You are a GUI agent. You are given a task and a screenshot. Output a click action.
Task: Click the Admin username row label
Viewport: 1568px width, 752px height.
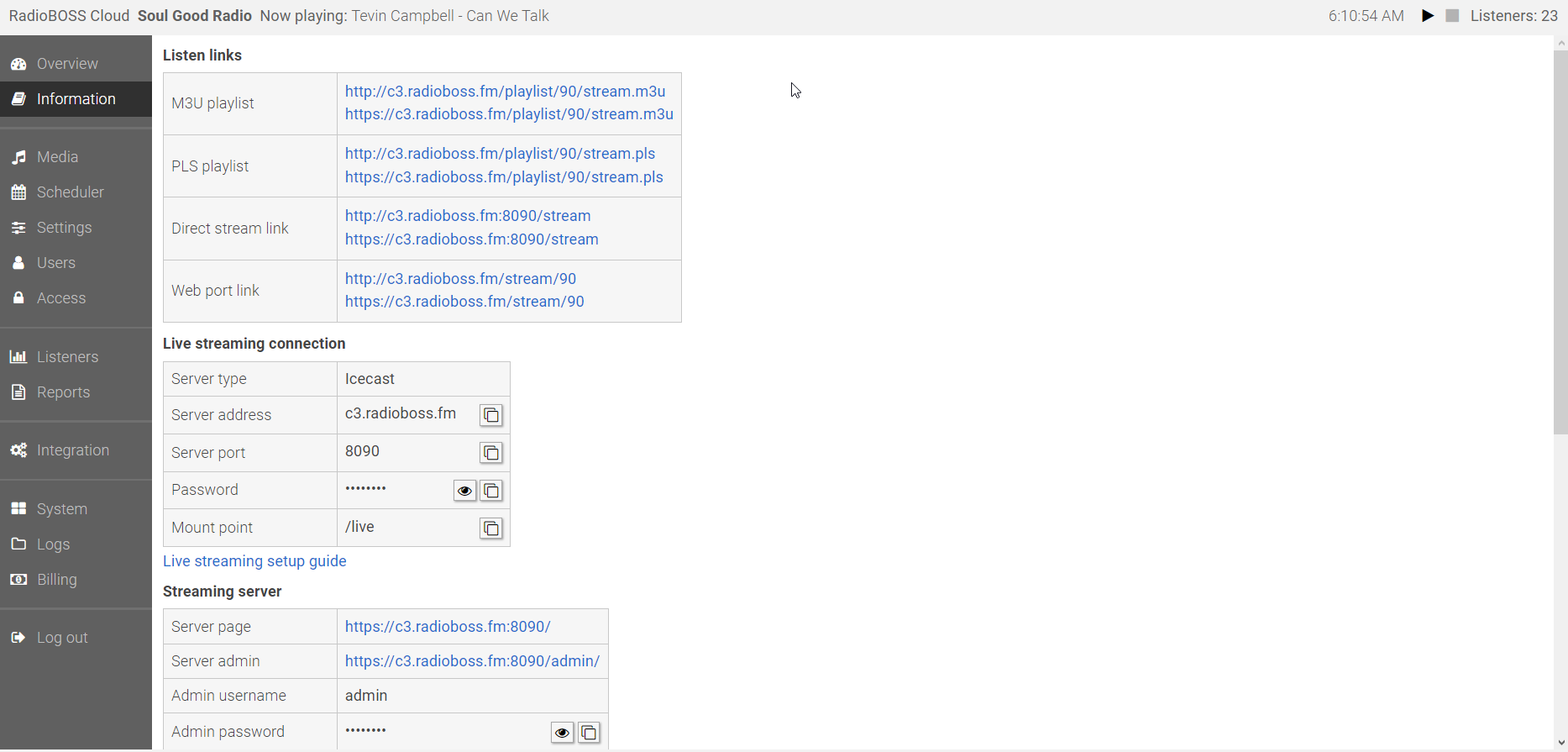click(x=228, y=696)
